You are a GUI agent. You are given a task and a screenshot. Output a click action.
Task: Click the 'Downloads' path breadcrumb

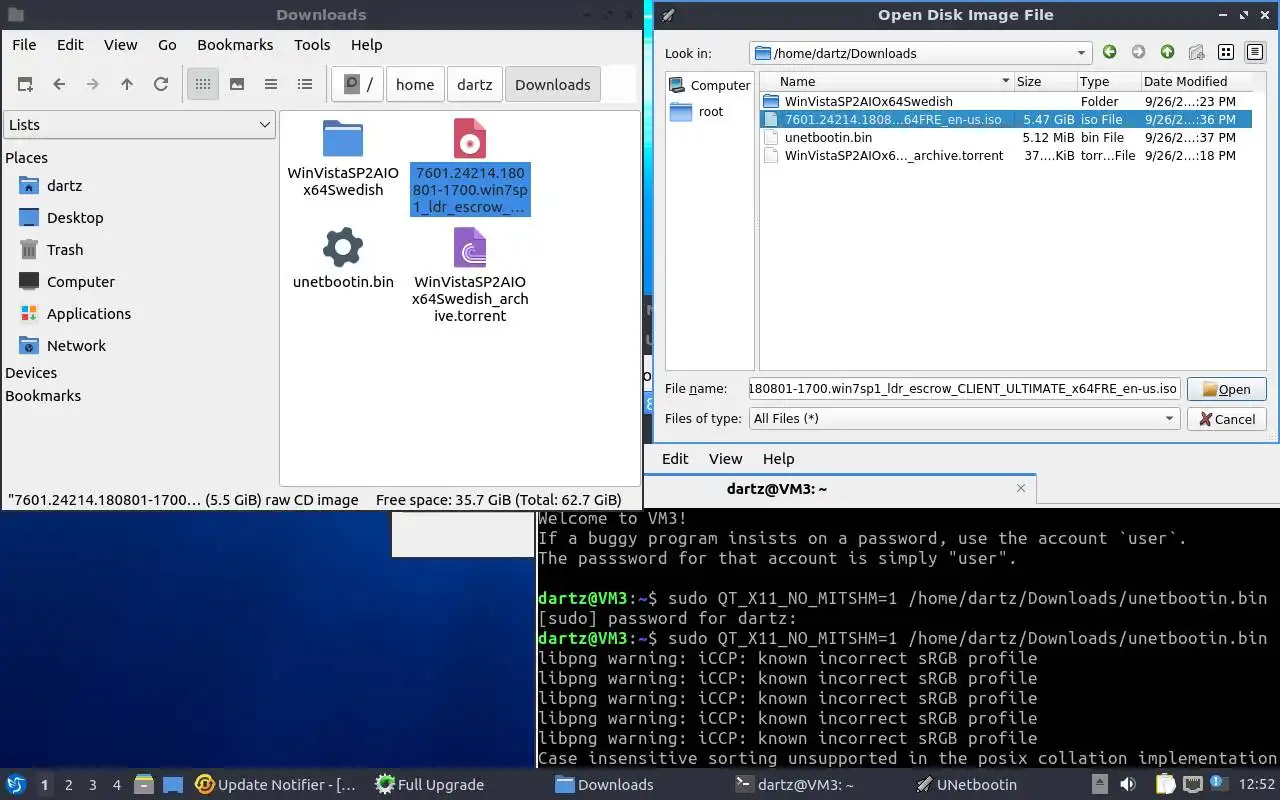553,85
